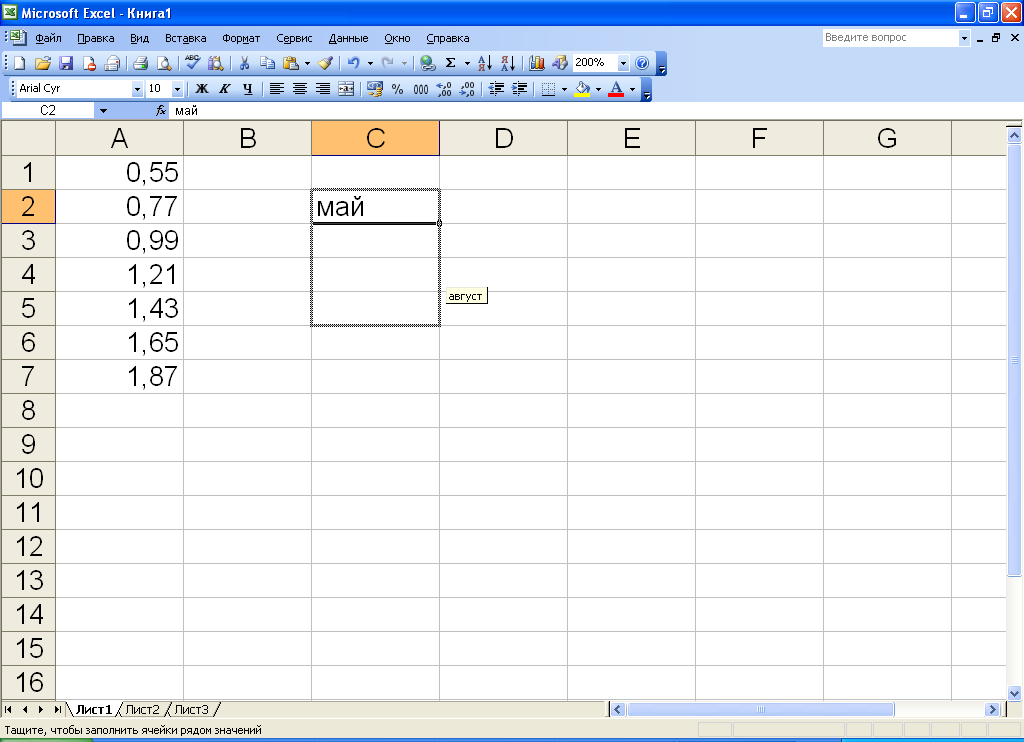Click the fx insert function button

[161, 110]
